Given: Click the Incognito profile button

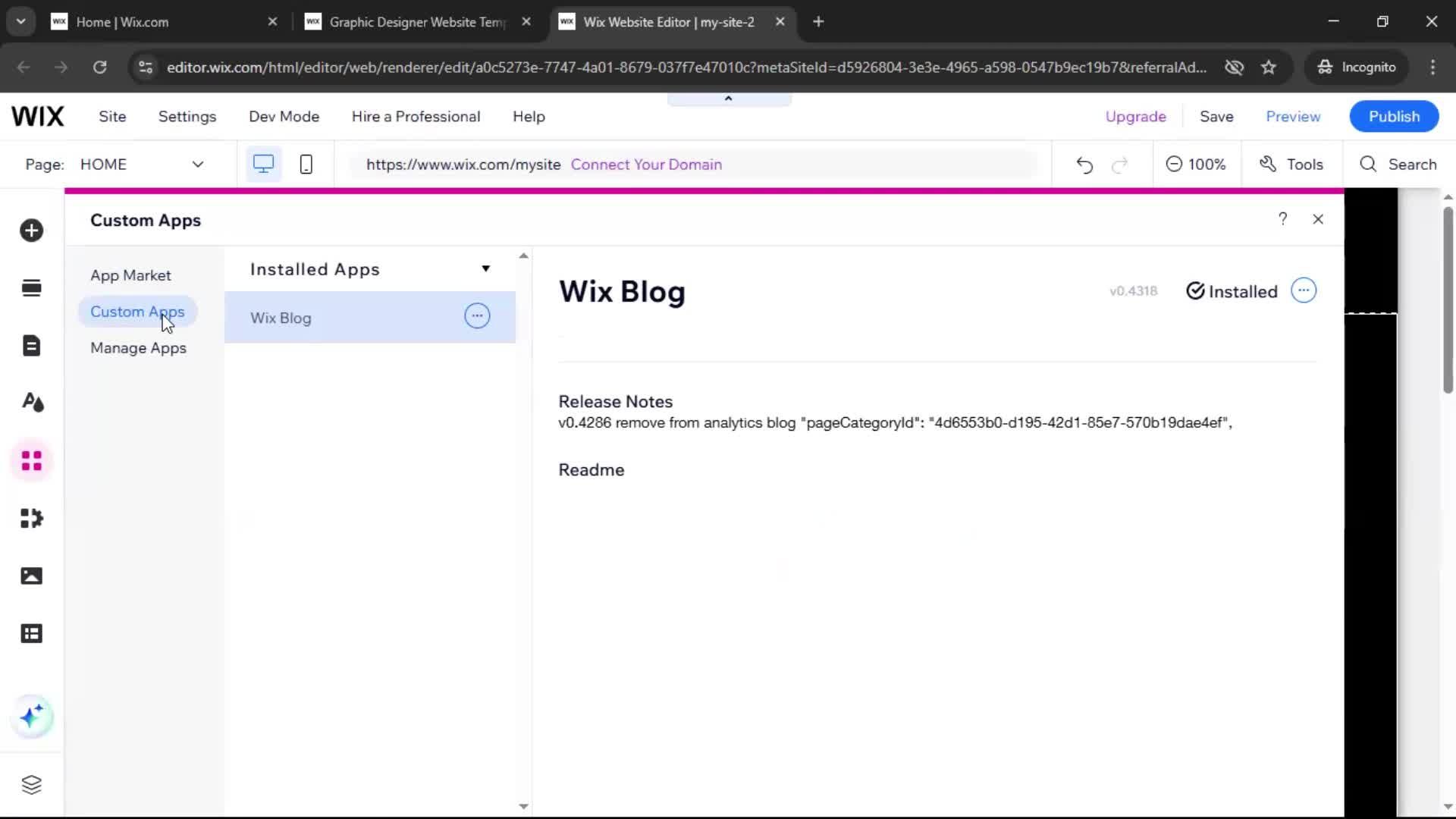Looking at the screenshot, I should click(1357, 67).
